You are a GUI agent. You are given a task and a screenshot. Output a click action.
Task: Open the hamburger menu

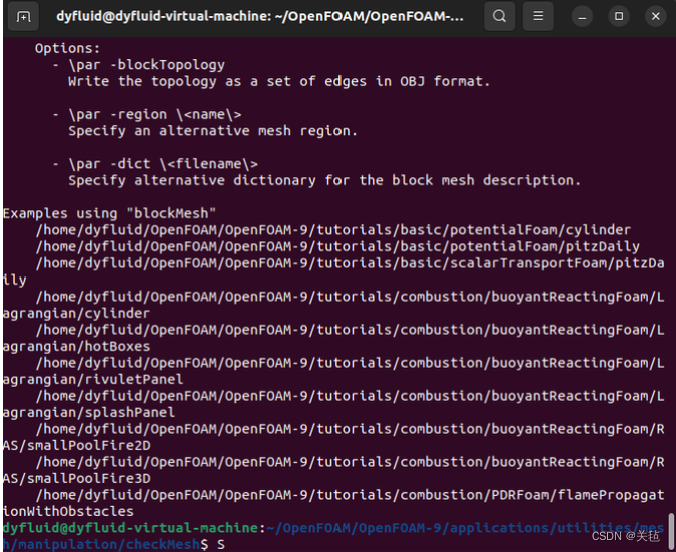pos(538,16)
